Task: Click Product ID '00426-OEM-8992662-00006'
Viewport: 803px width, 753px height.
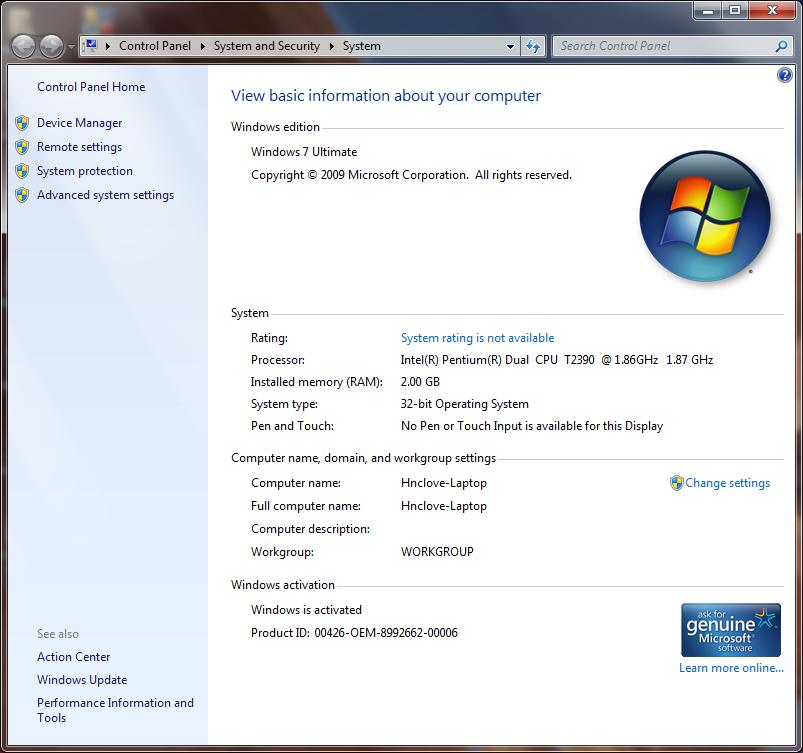Action: point(386,633)
